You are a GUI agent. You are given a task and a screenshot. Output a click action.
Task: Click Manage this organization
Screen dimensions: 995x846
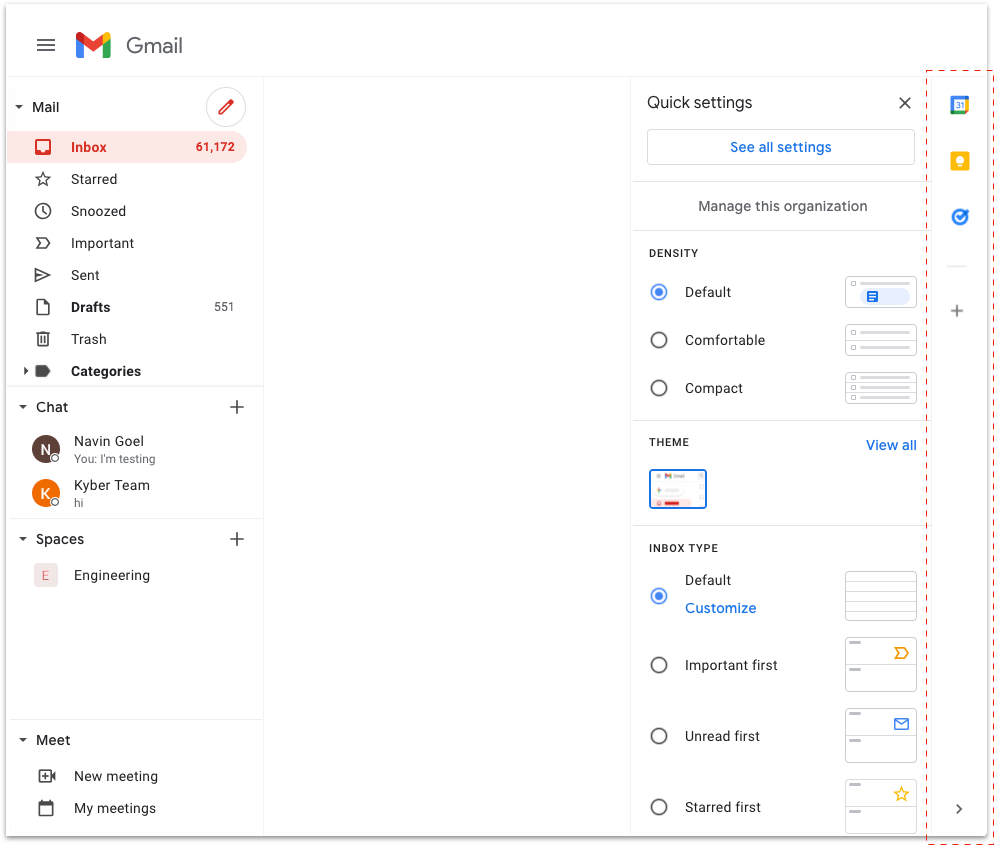click(x=782, y=206)
